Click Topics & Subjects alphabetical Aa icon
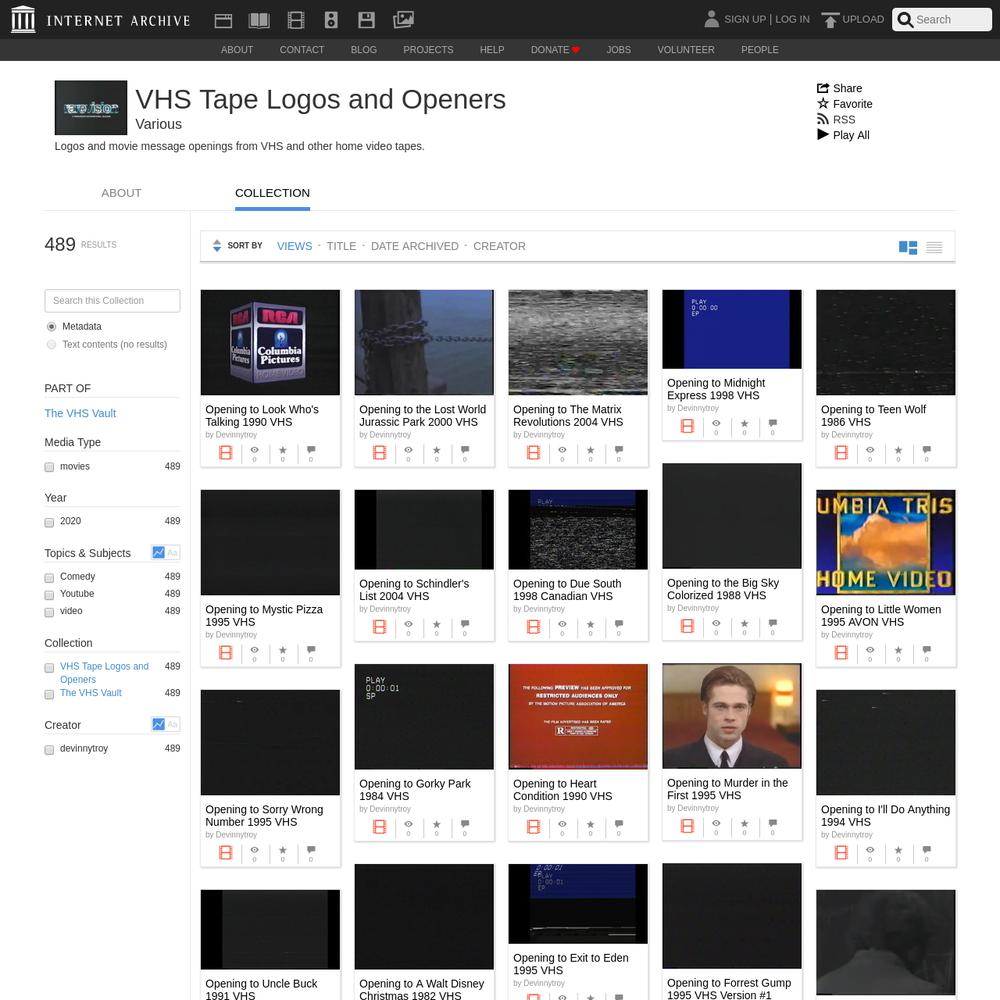 pos(172,552)
